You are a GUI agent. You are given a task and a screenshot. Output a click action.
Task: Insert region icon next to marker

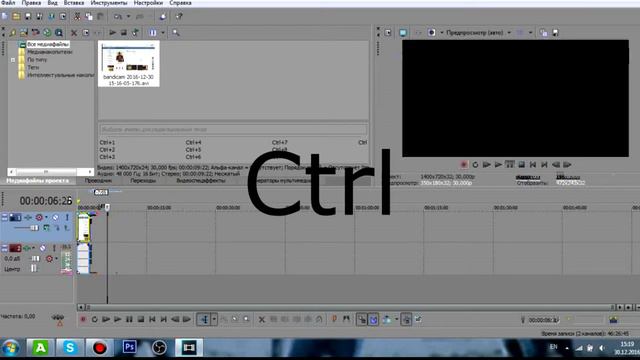[346, 319]
